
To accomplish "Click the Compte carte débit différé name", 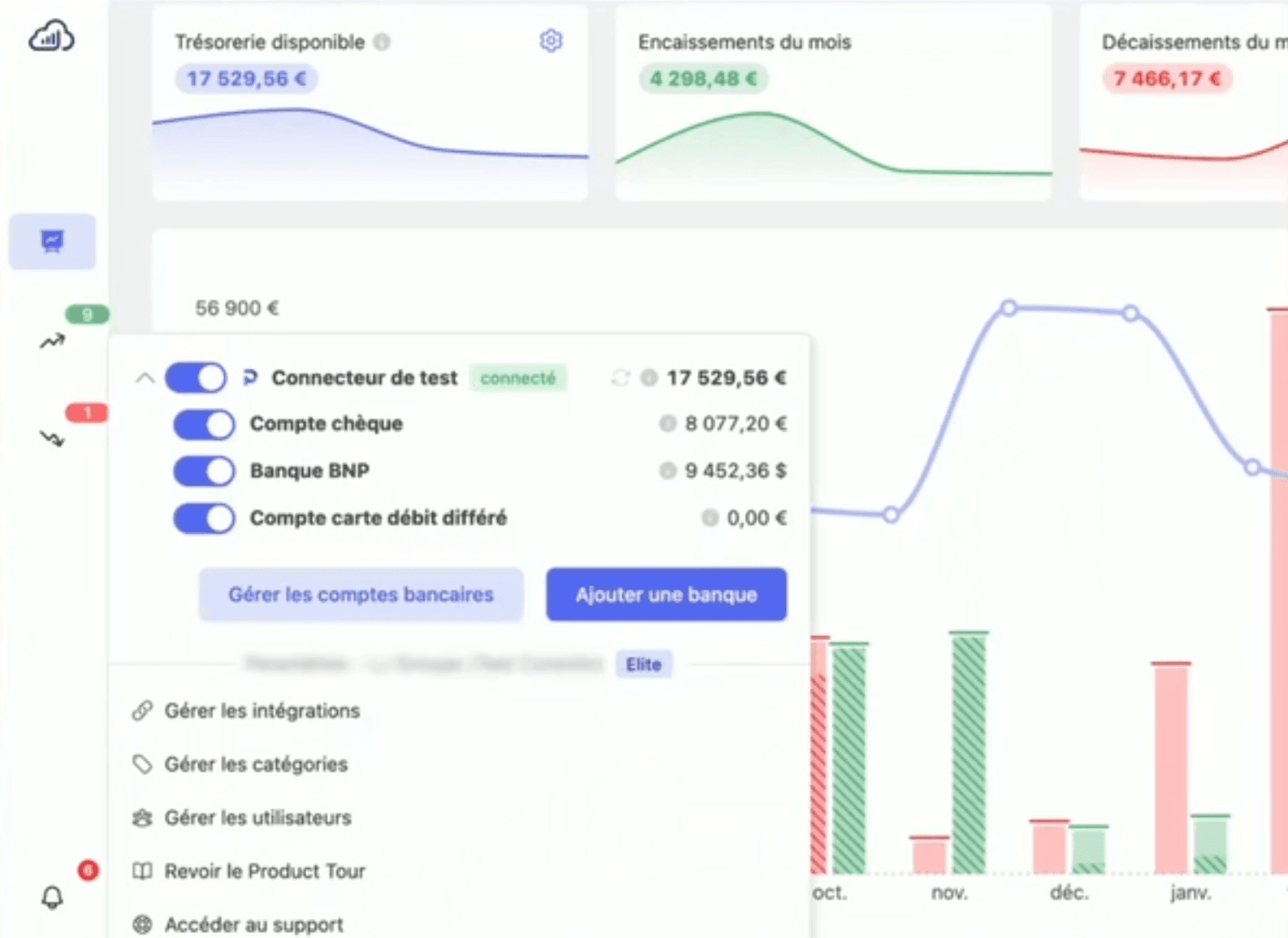I will [378, 517].
